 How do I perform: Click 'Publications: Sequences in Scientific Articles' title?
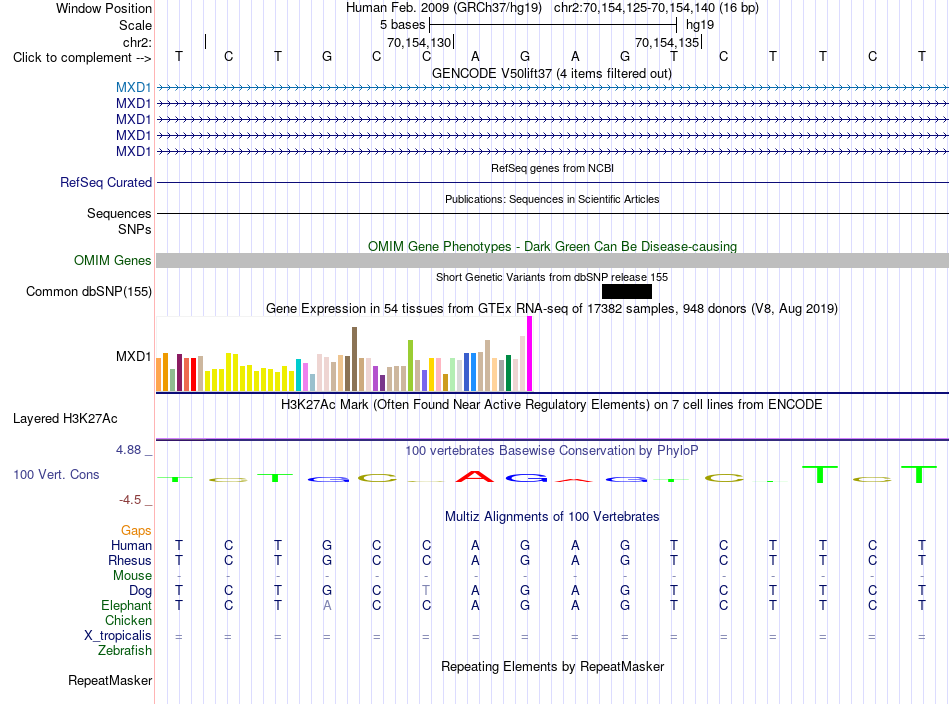[x=552, y=199]
